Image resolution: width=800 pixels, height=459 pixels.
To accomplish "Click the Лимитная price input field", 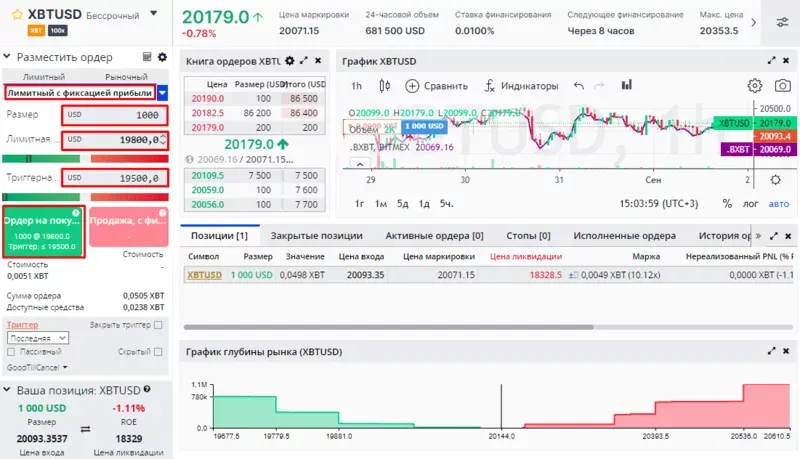I will coord(114,140).
